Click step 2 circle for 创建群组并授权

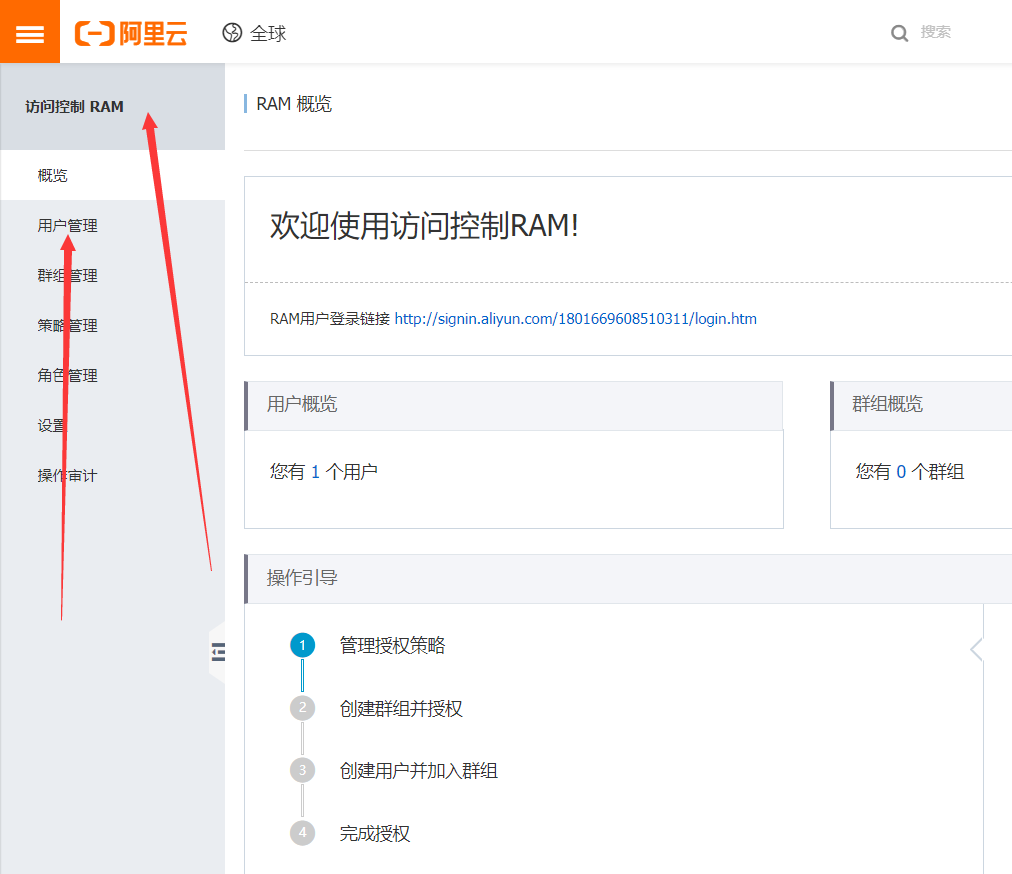302,708
